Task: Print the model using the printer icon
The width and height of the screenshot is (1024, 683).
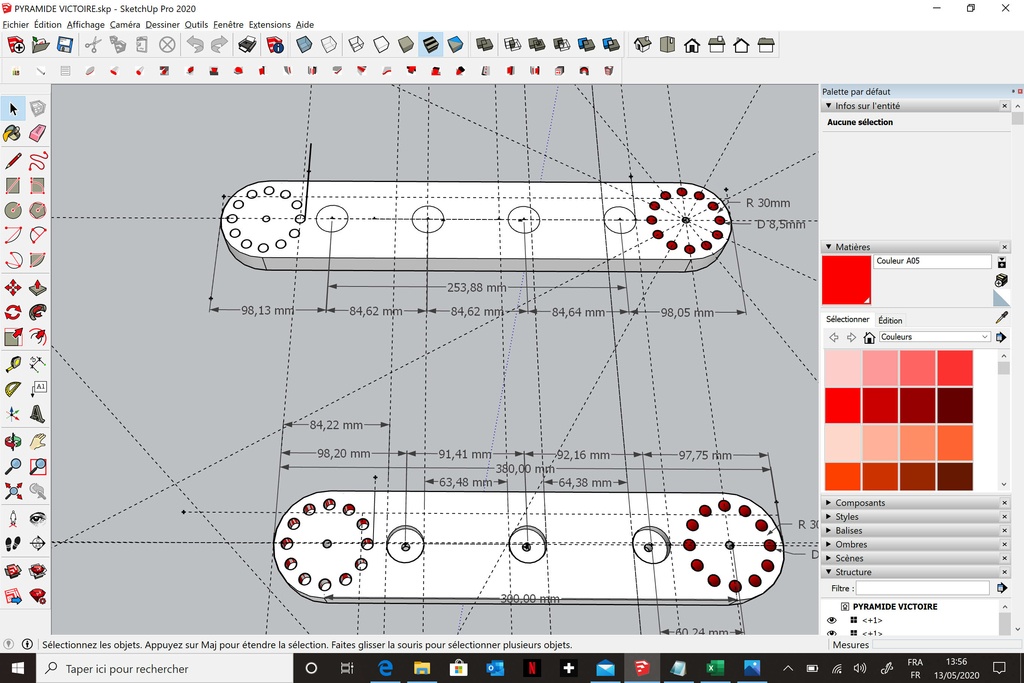Action: click(x=248, y=45)
